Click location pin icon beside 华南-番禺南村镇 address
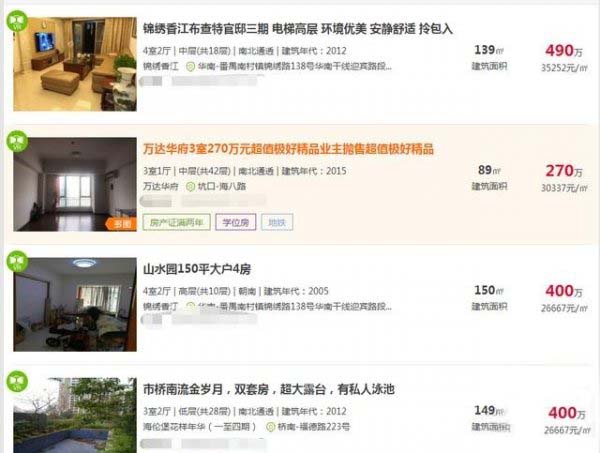Viewport: 600px width, 453px height. [x=190, y=67]
